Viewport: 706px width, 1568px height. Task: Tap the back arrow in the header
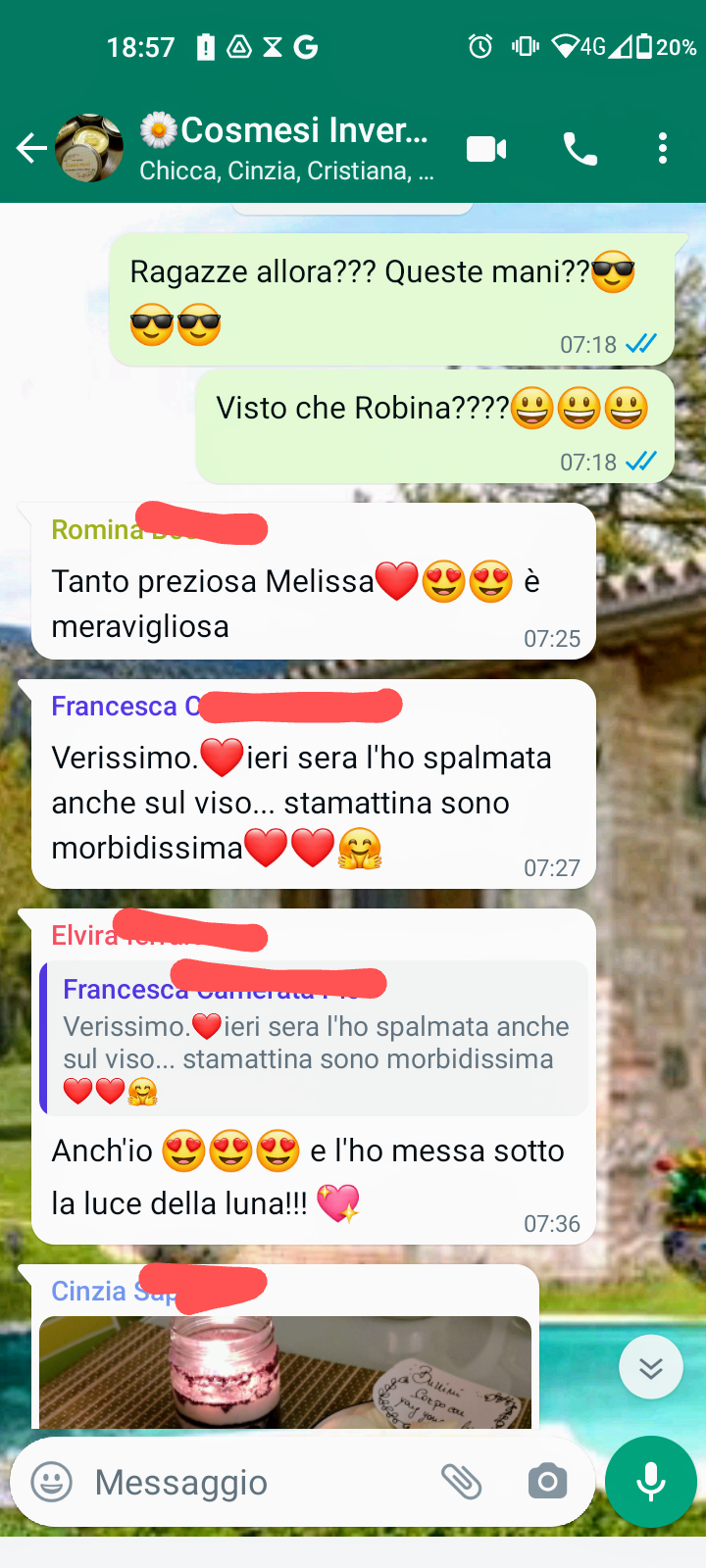coord(31,149)
